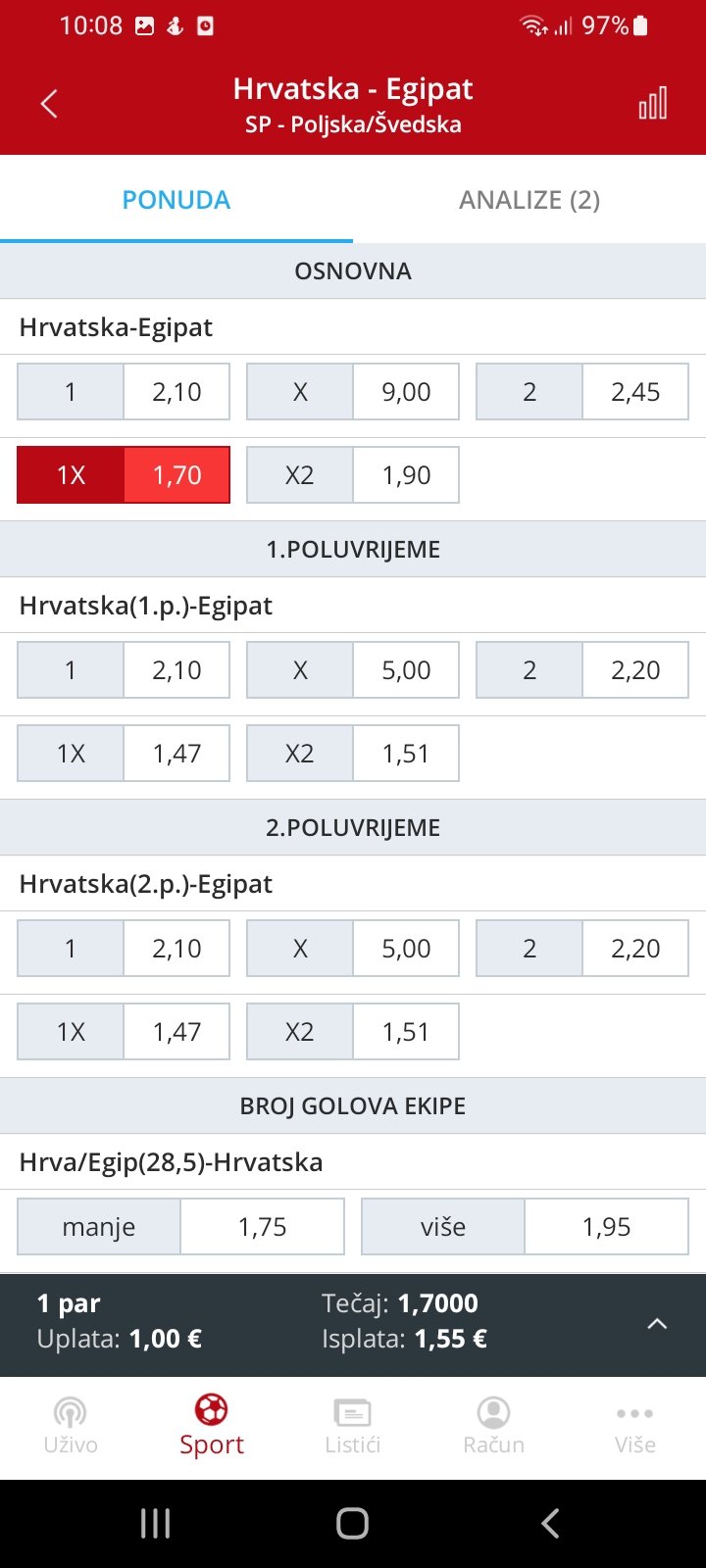
Task: Select the PONUDA tab
Action: pos(176,200)
